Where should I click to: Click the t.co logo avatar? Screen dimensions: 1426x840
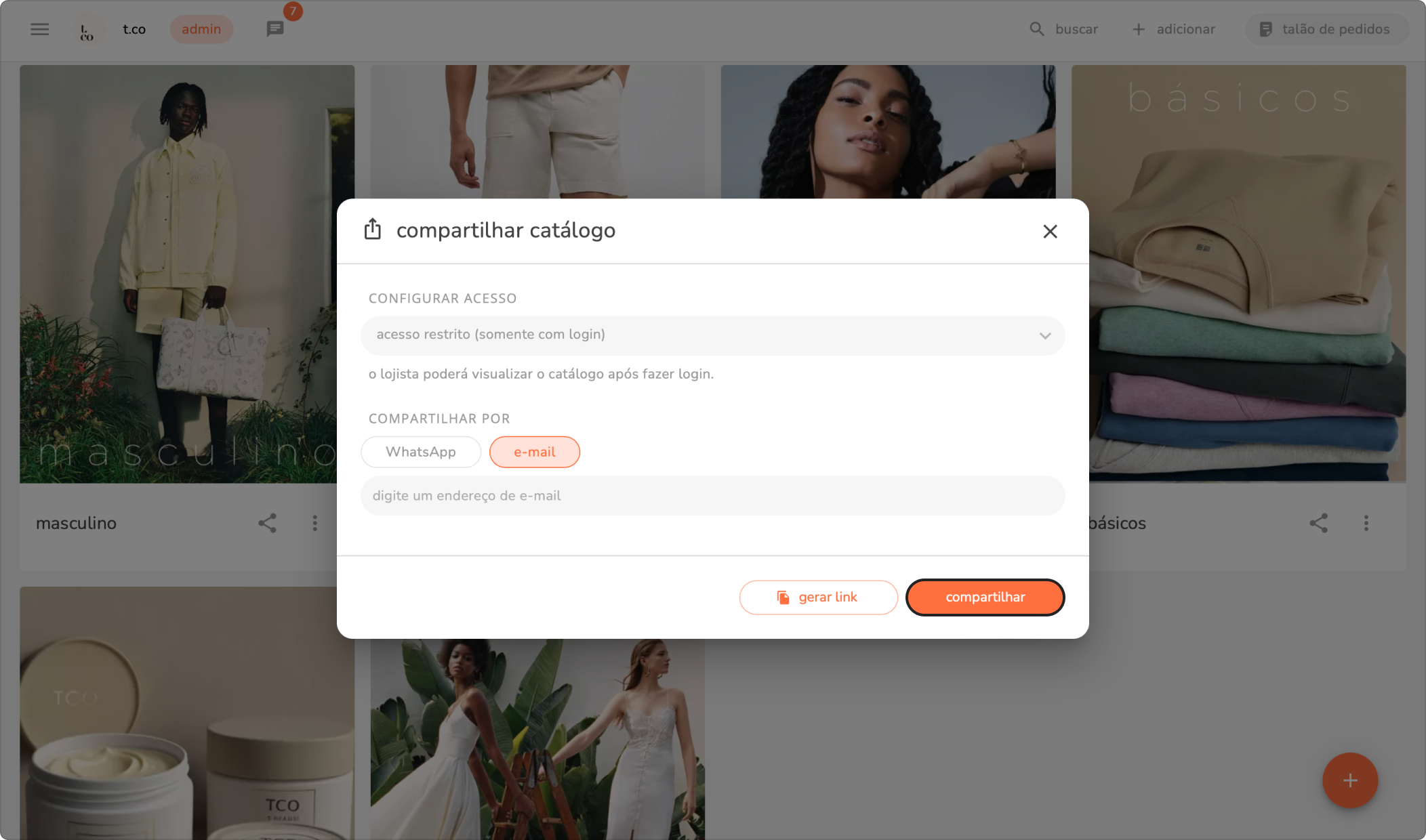(x=88, y=30)
